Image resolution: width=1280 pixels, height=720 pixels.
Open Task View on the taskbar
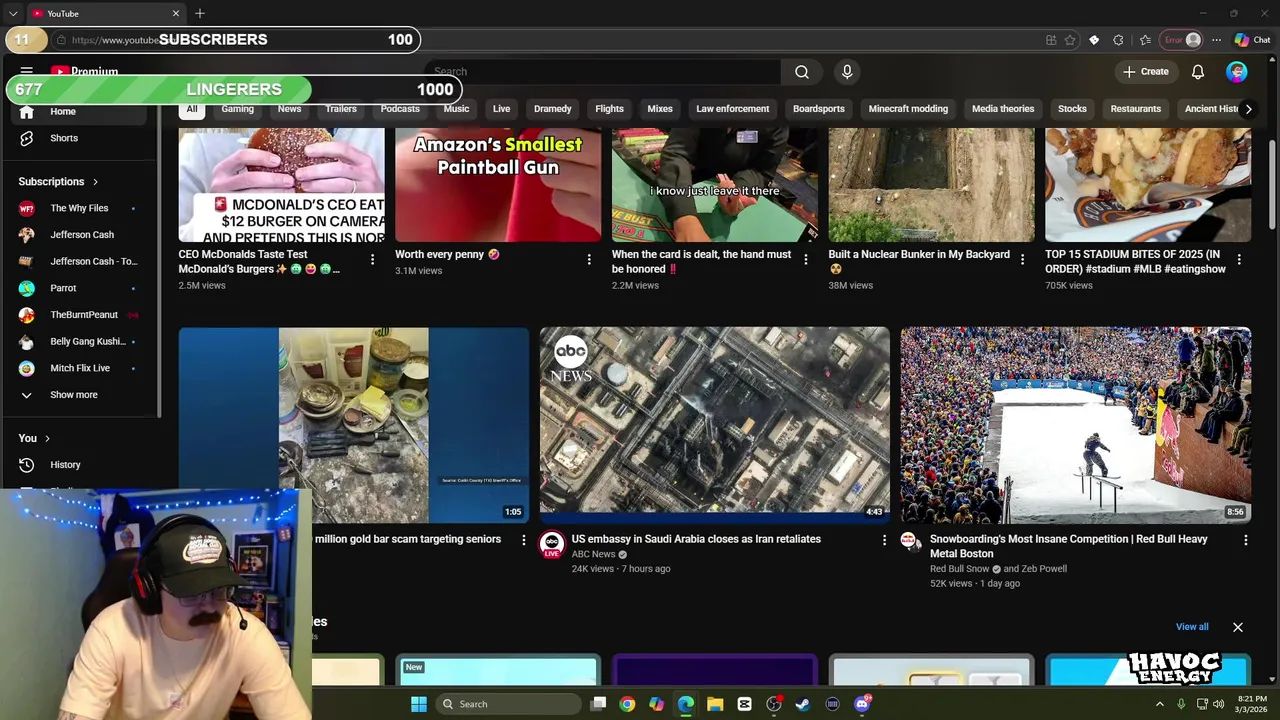598,704
